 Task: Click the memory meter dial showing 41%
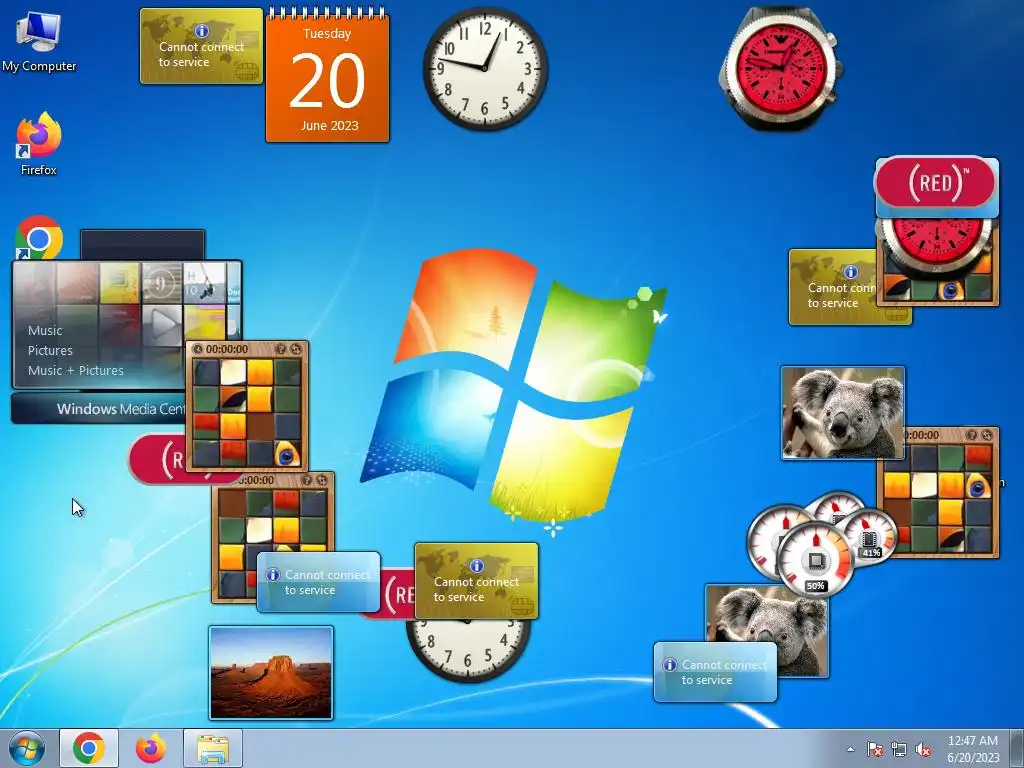click(869, 538)
